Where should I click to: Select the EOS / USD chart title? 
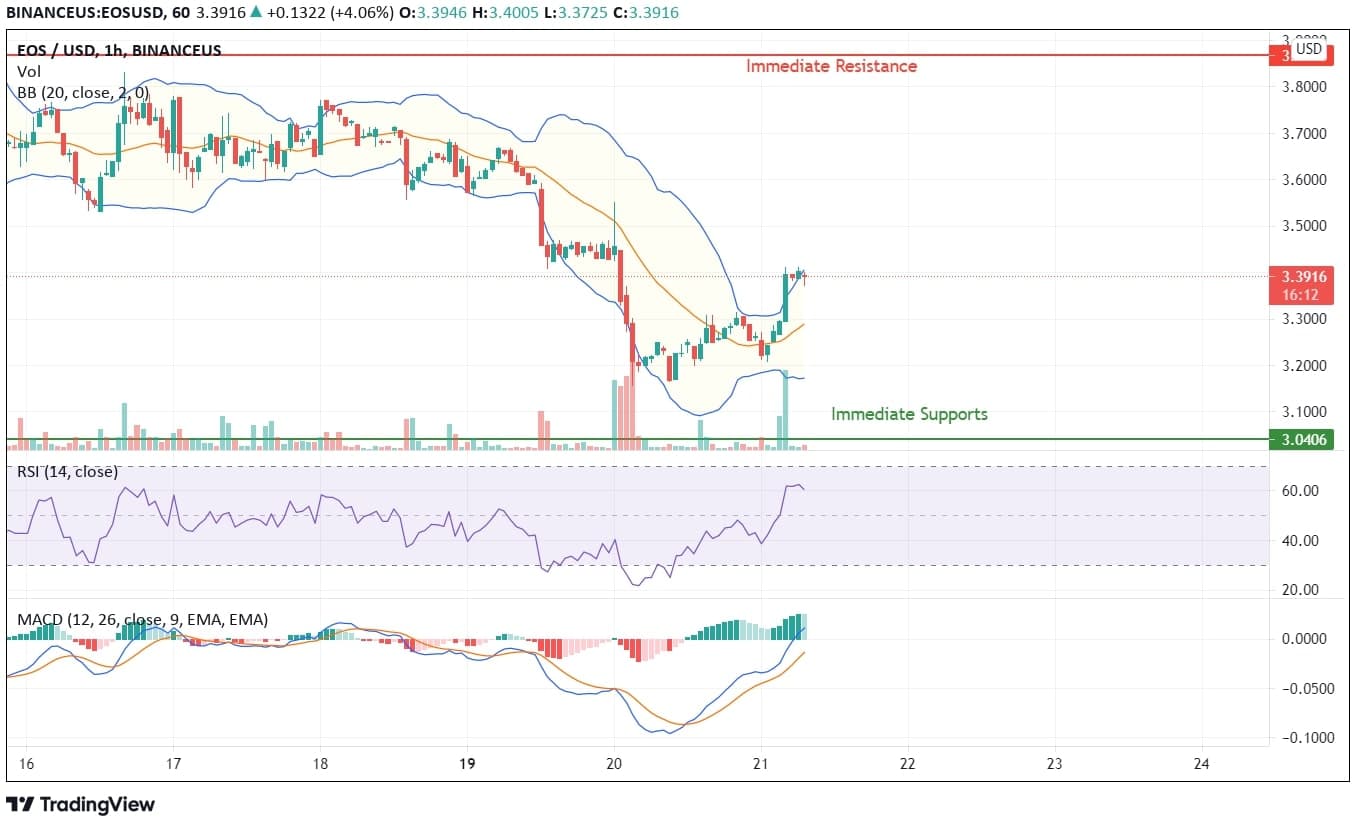[x=118, y=50]
